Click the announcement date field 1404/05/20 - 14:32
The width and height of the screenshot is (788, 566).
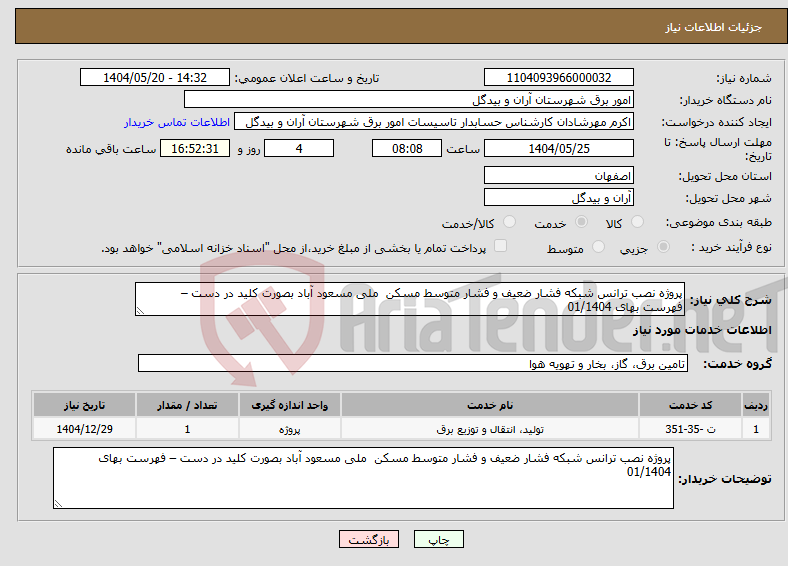point(155,78)
